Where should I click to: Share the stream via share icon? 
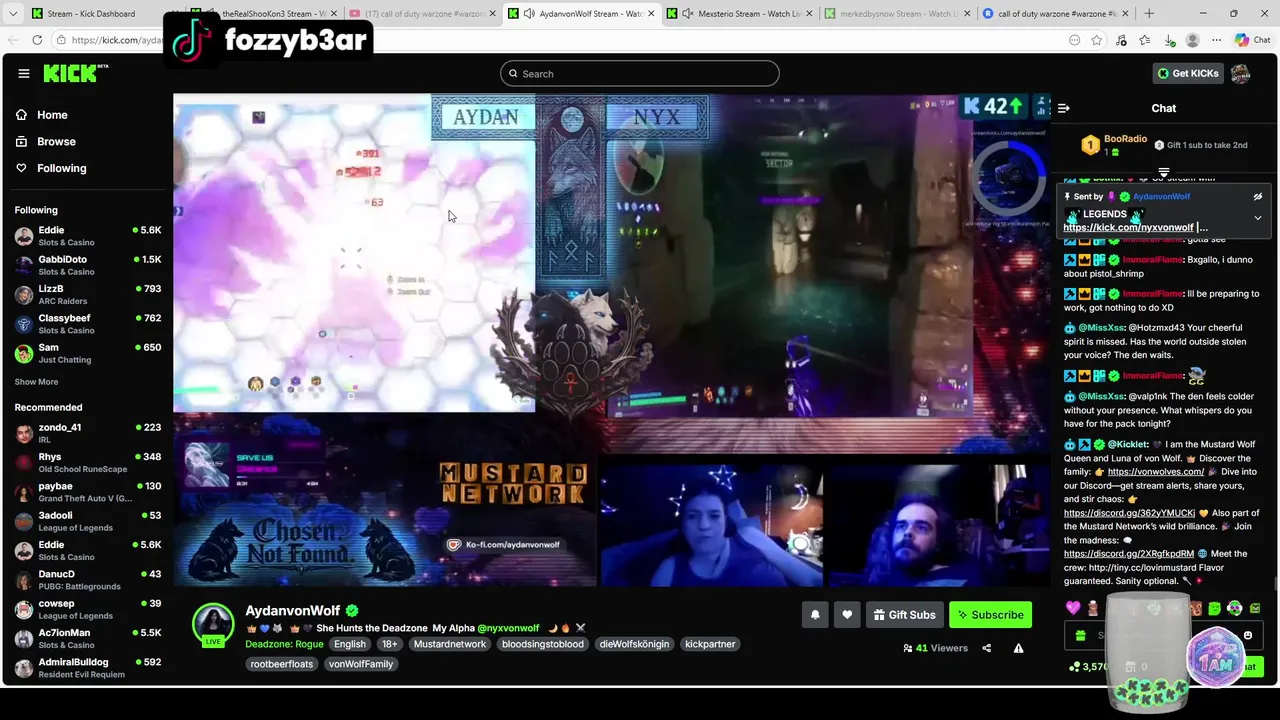987,648
